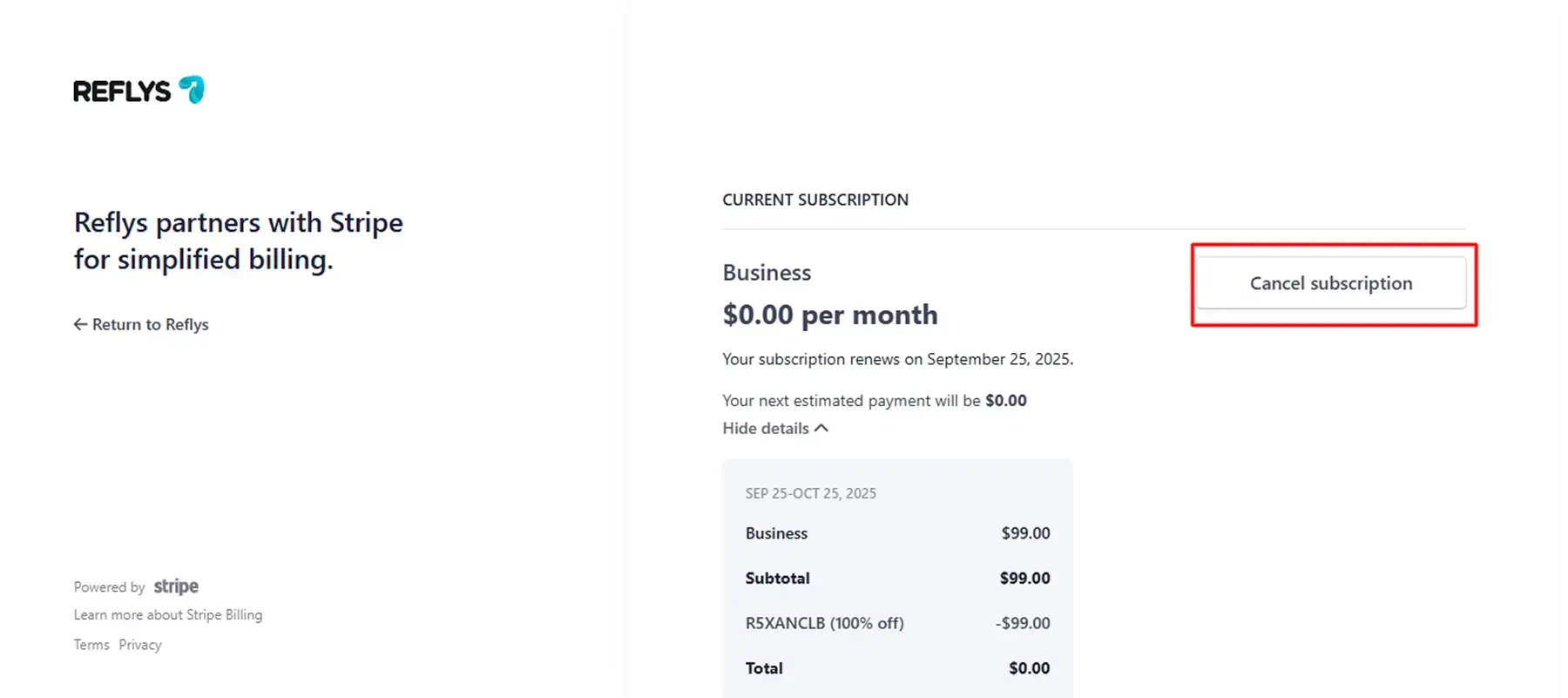Viewport: 1568px width, 698px height.
Task: Click the chevron-up arrow beside Hide details
Action: click(821, 428)
